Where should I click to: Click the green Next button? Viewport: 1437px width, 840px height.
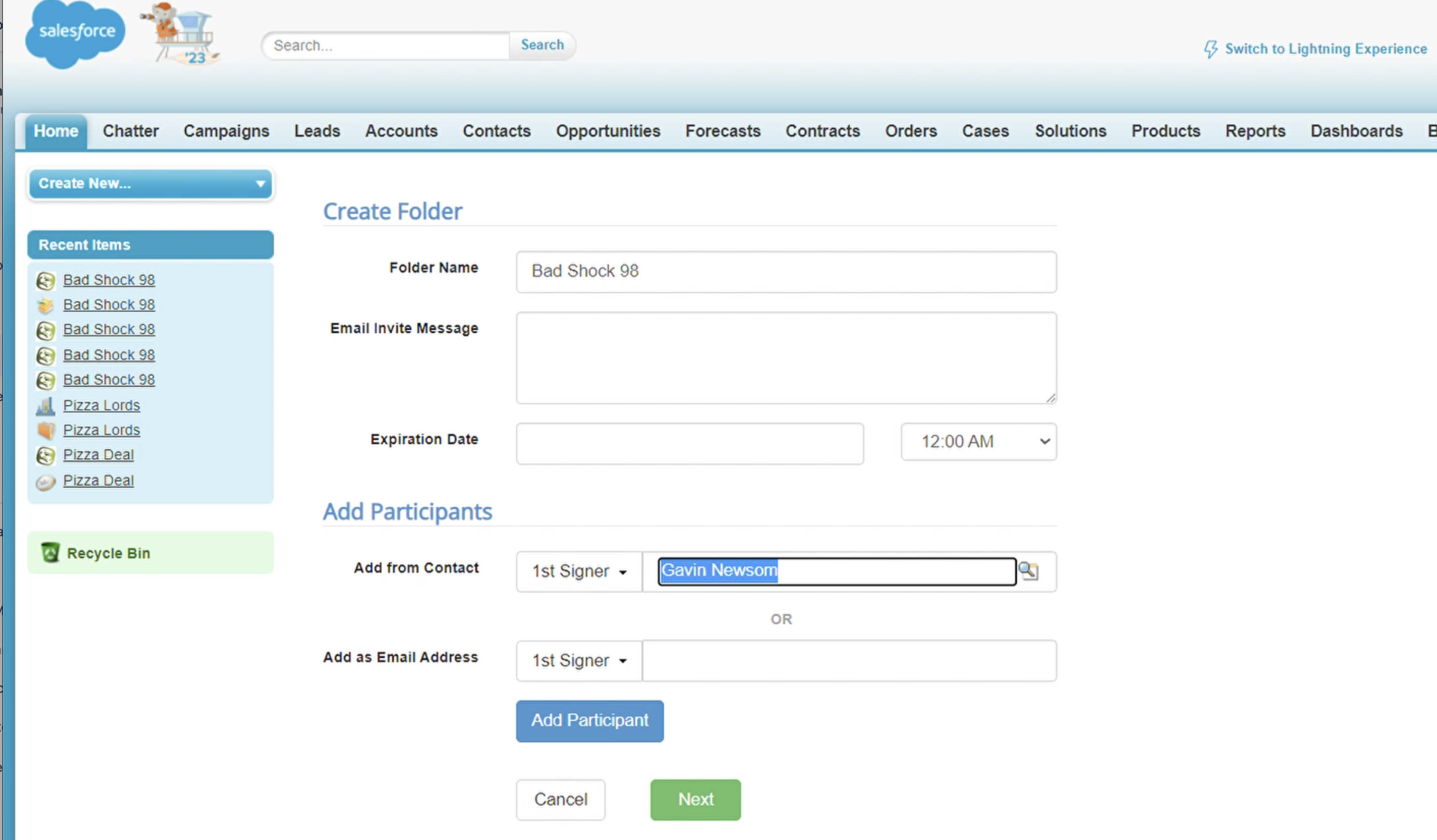click(696, 799)
